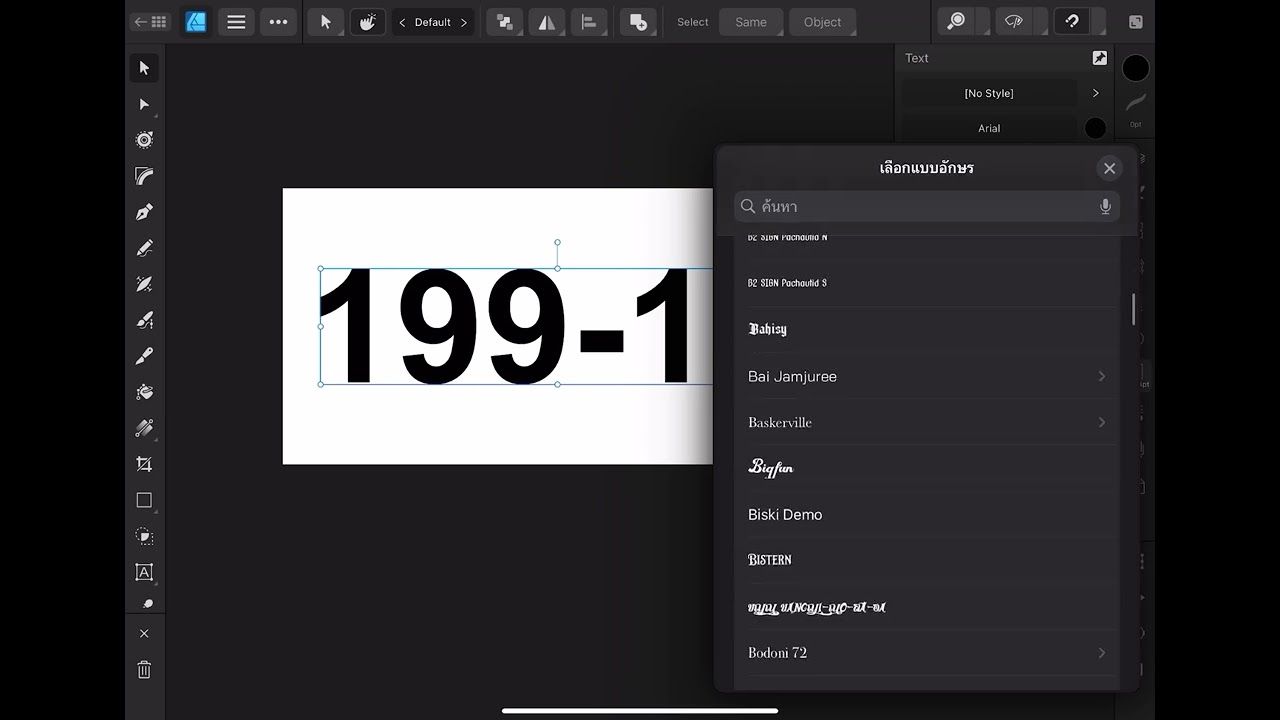
Task: Click the Same selection button
Action: (x=751, y=22)
